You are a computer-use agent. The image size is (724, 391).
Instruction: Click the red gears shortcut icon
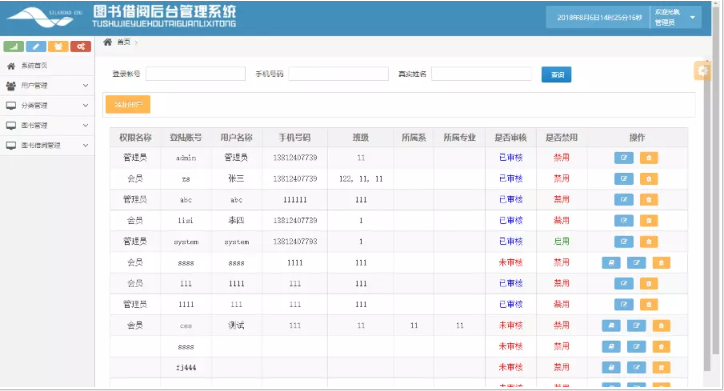(80, 46)
